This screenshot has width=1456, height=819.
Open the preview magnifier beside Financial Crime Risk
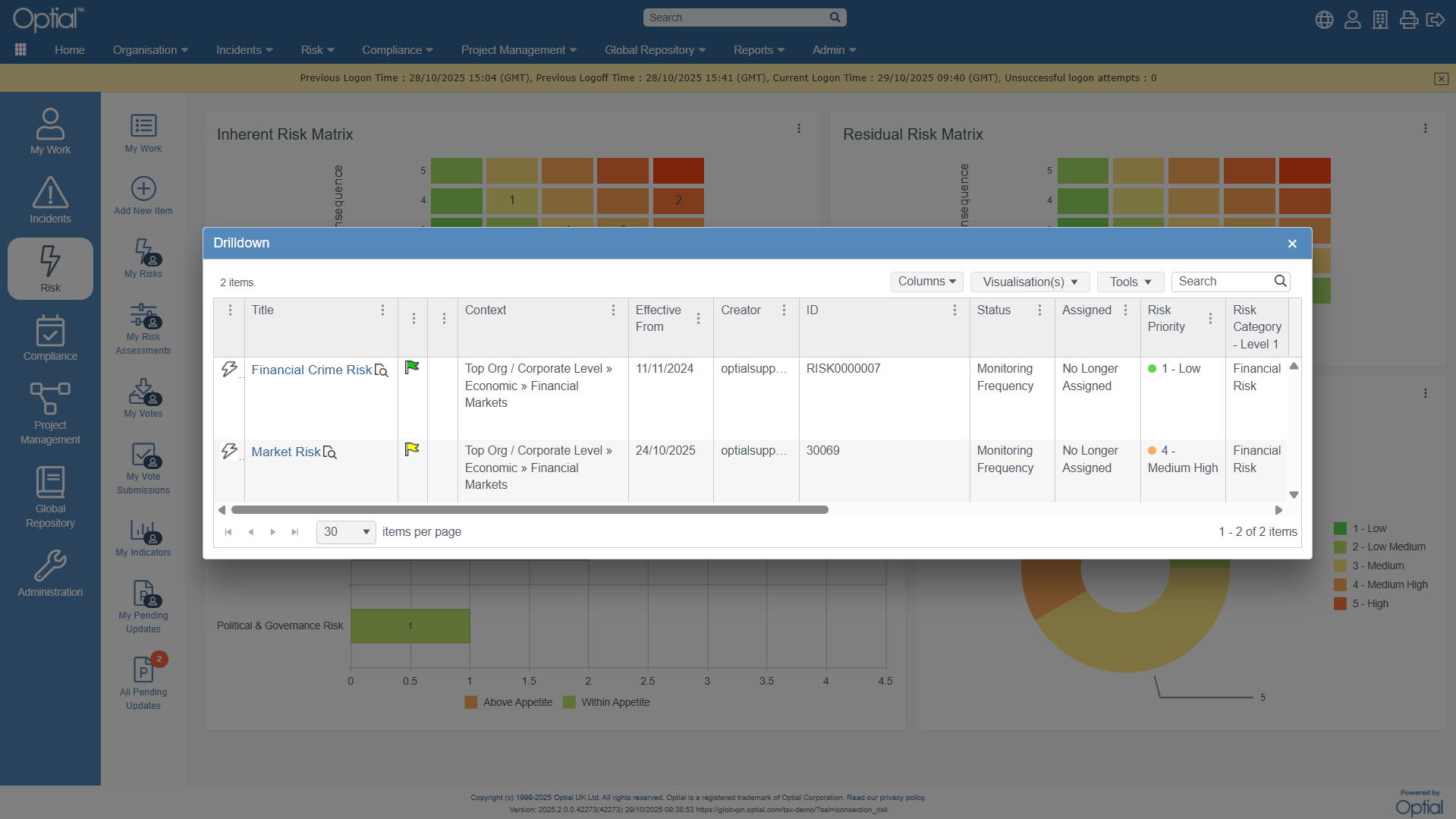[x=382, y=370]
